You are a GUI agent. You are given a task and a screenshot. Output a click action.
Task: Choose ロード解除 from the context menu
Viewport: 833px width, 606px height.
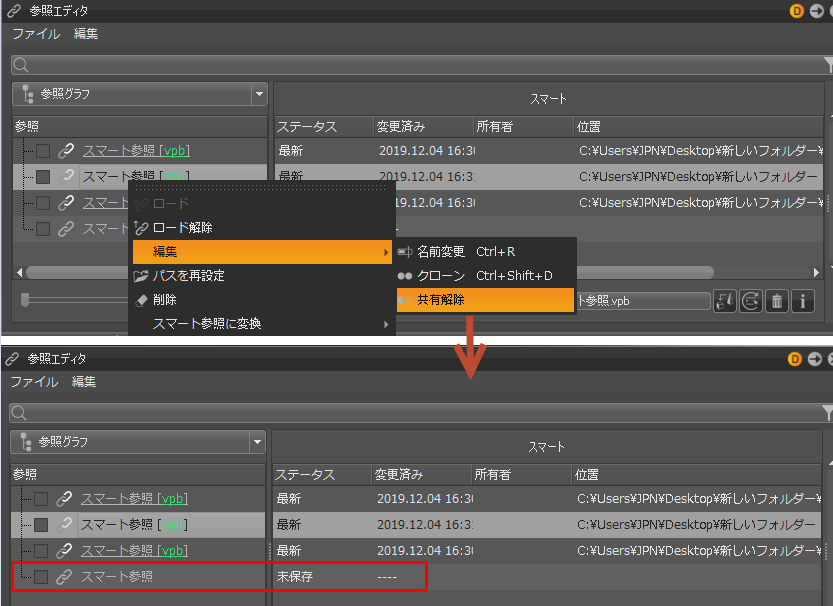pos(263,228)
